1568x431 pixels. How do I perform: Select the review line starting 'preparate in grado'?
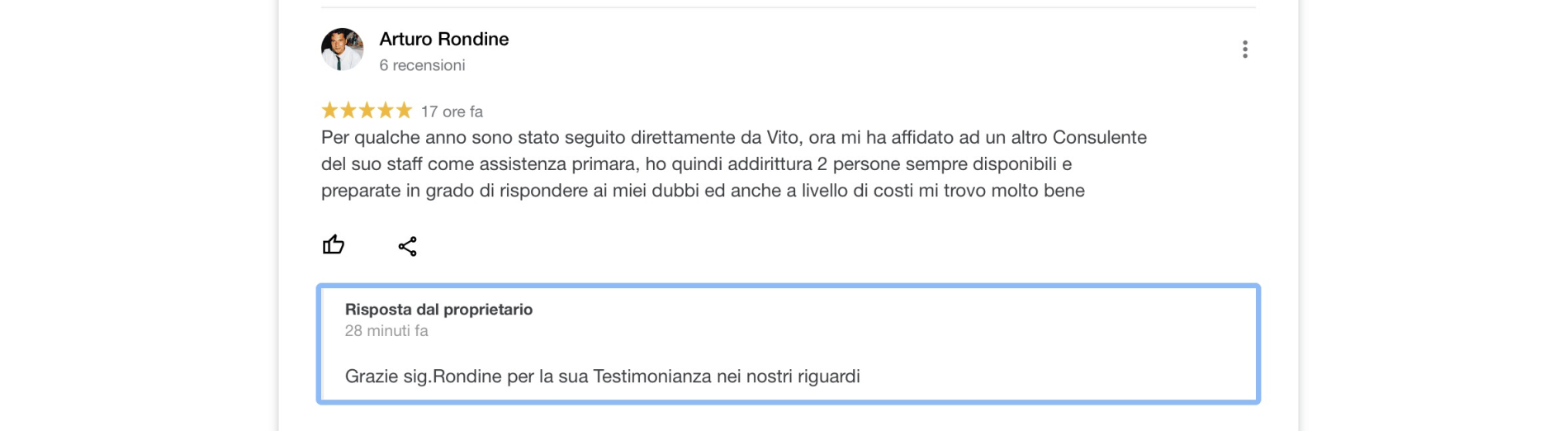pos(703,190)
